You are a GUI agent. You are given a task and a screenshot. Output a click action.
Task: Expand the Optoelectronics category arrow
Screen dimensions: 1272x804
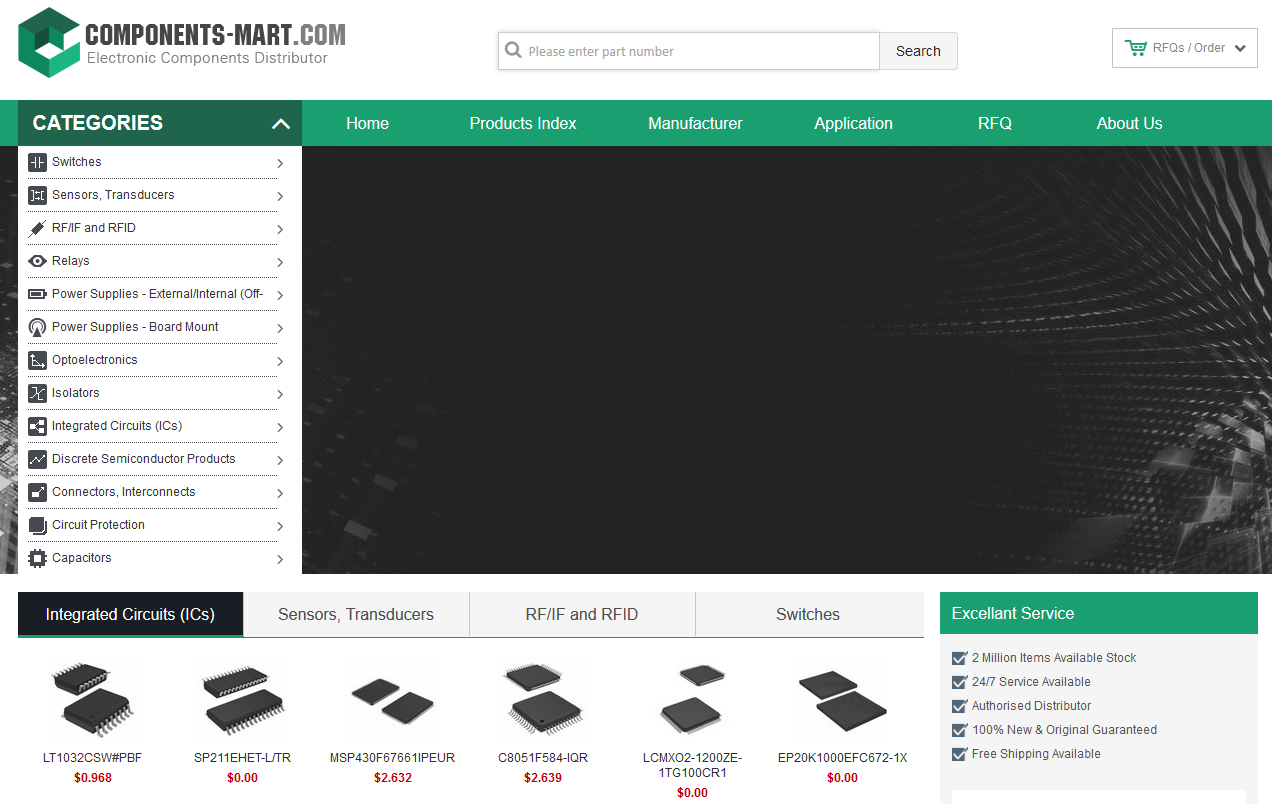tap(280, 361)
